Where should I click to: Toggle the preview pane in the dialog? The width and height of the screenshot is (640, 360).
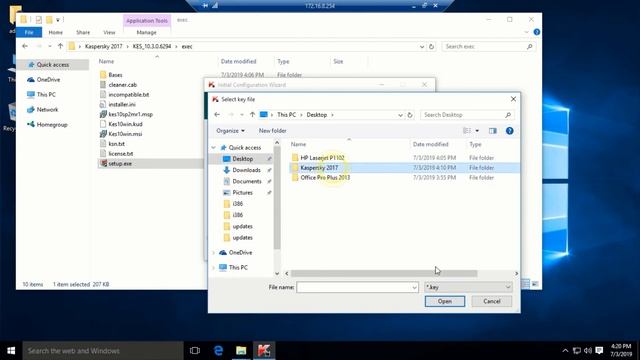493,131
